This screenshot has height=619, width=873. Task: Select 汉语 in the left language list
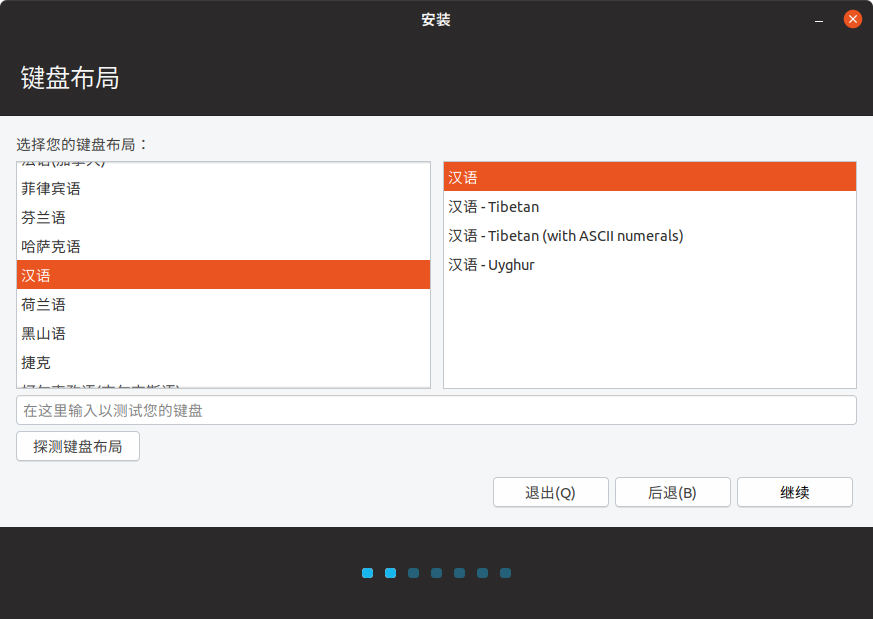(223, 275)
